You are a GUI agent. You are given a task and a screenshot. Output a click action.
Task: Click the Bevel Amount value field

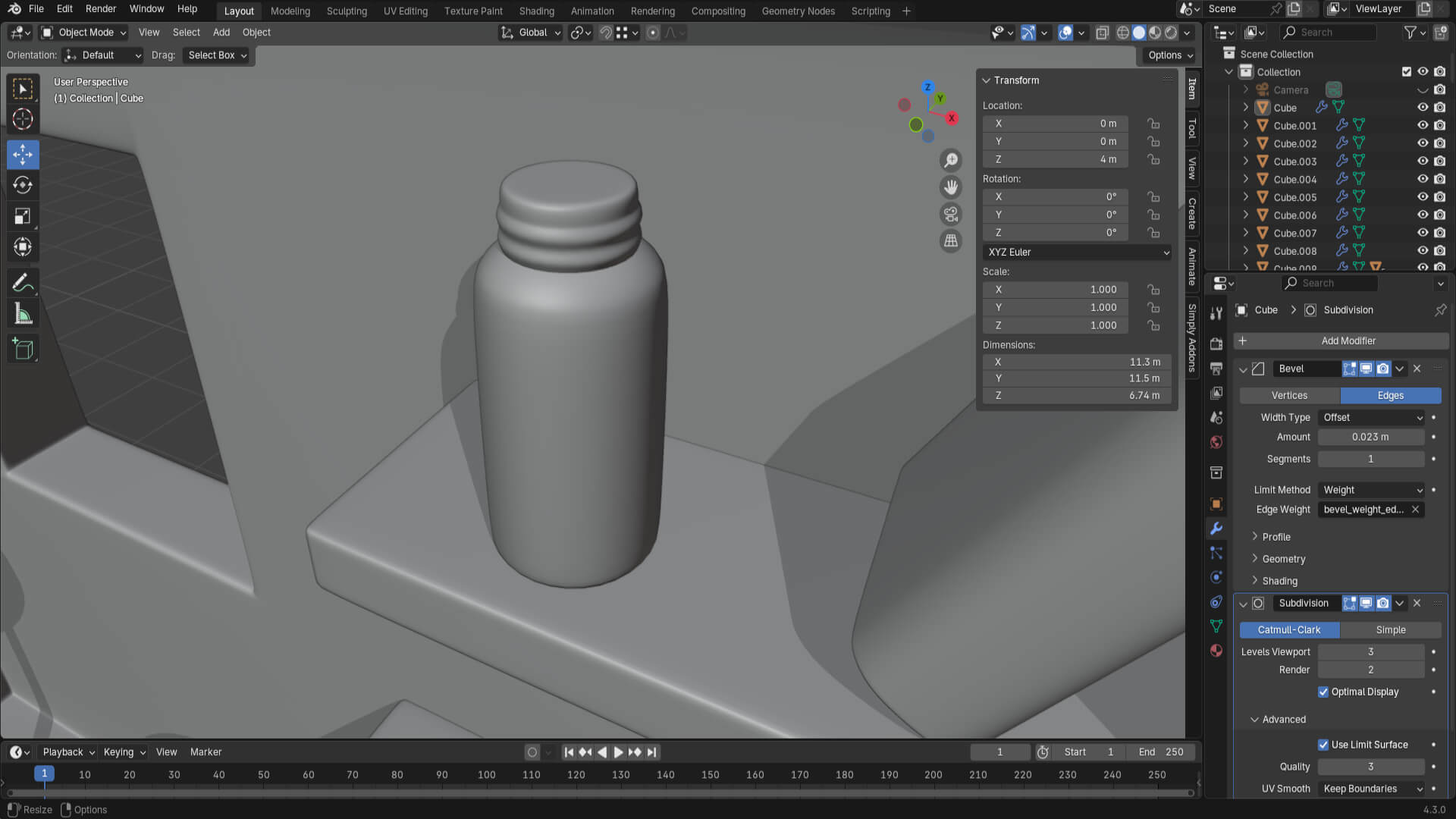tap(1370, 438)
